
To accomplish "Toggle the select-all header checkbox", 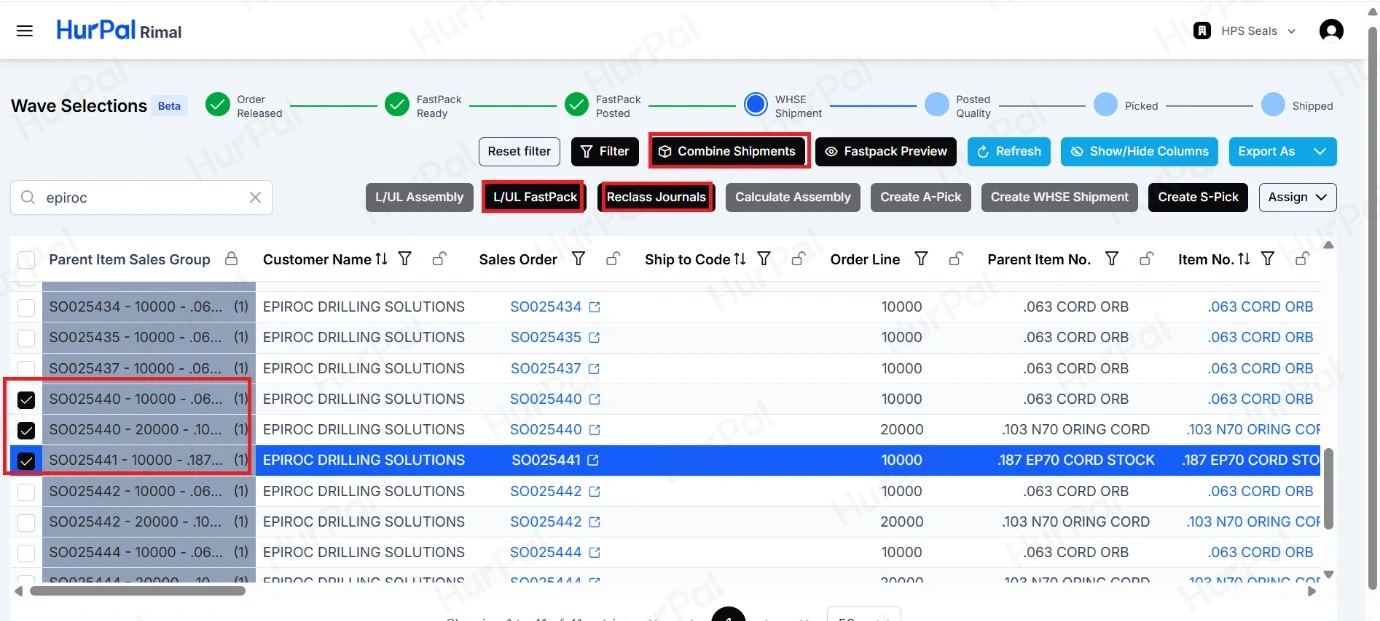I will [26, 260].
